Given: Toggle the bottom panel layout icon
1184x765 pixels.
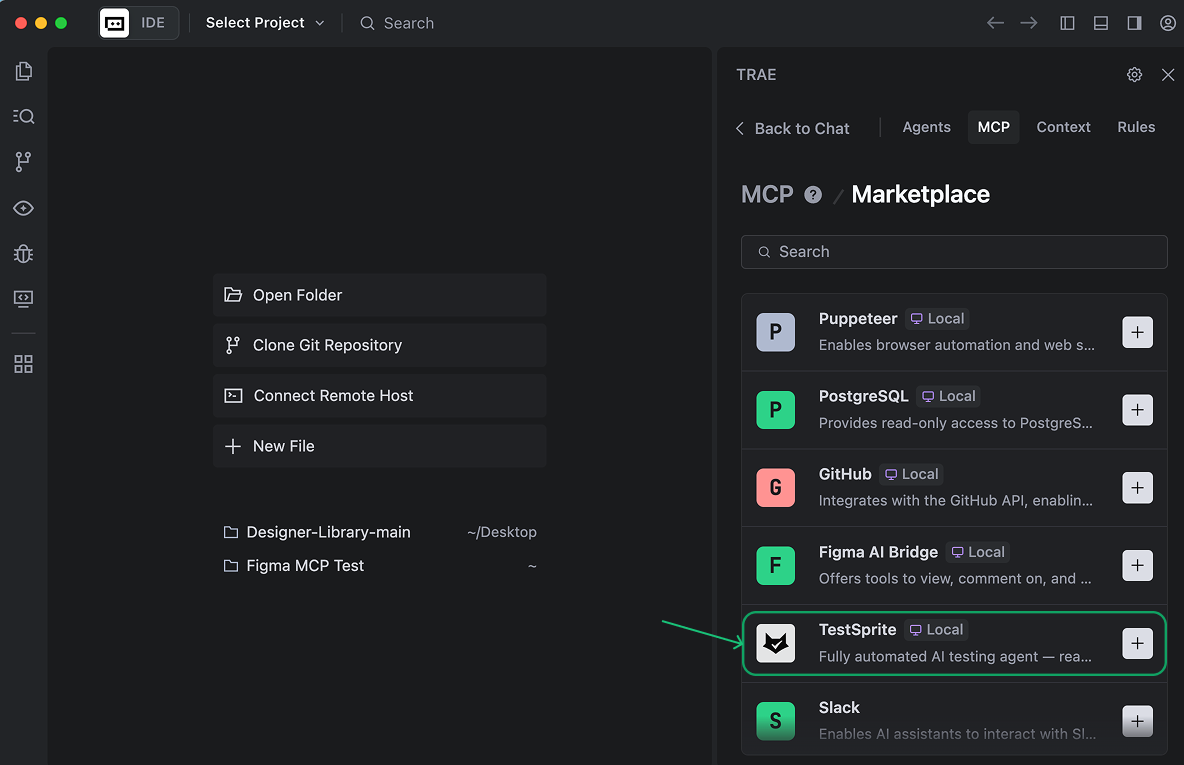Looking at the screenshot, I should click(x=1101, y=23).
